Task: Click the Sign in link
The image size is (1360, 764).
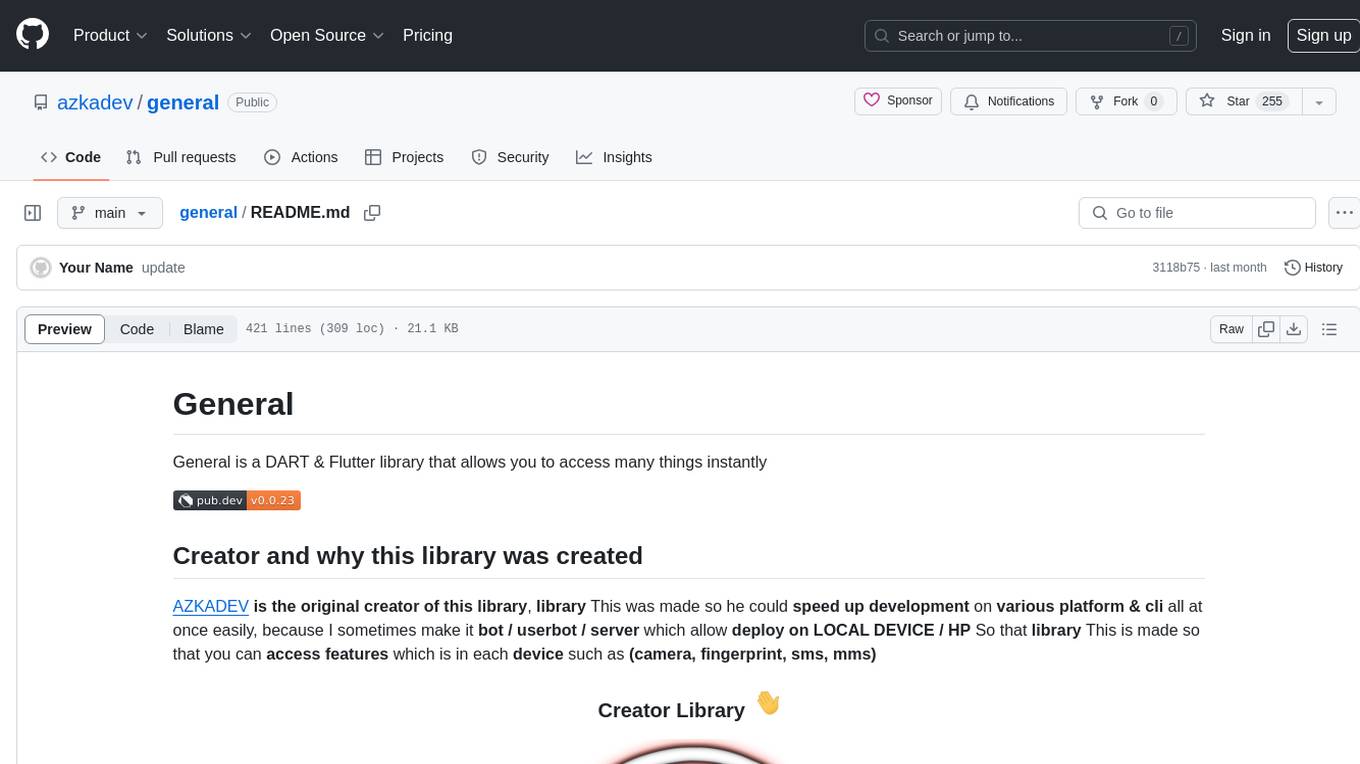Action: (1245, 35)
